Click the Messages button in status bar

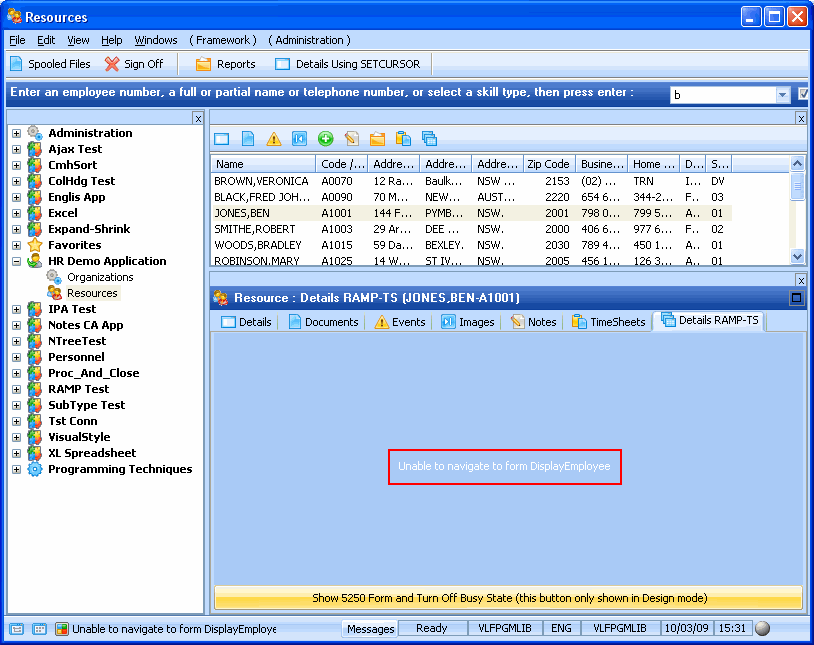pyautogui.click(x=370, y=629)
